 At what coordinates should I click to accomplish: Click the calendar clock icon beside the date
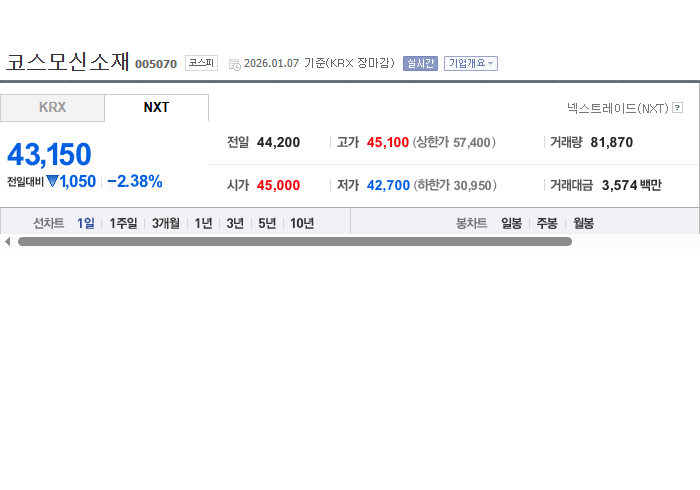tap(234, 65)
